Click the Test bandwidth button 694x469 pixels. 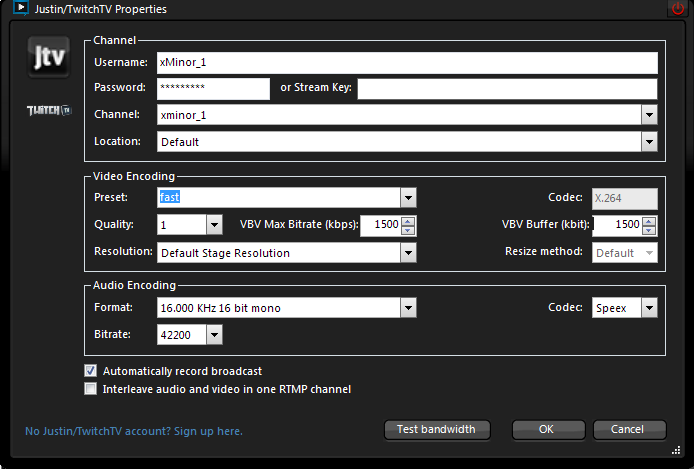coord(437,430)
